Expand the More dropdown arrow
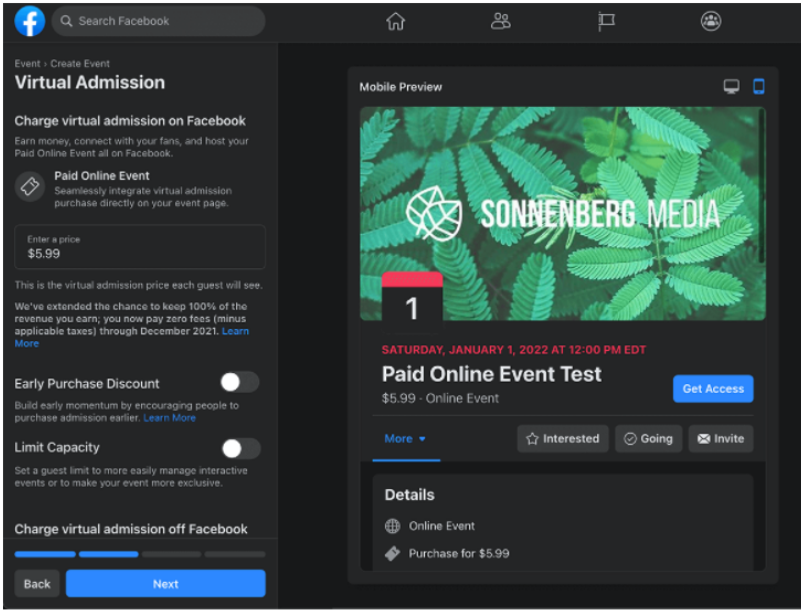 422,439
